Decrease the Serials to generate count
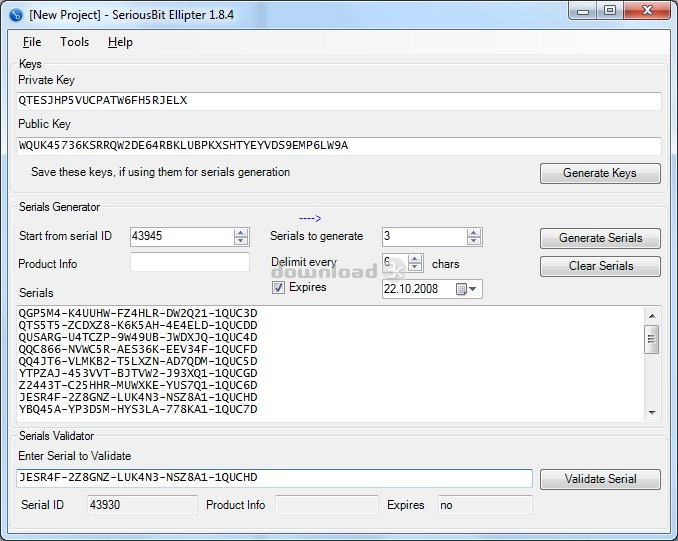678x541 pixels. [474, 241]
